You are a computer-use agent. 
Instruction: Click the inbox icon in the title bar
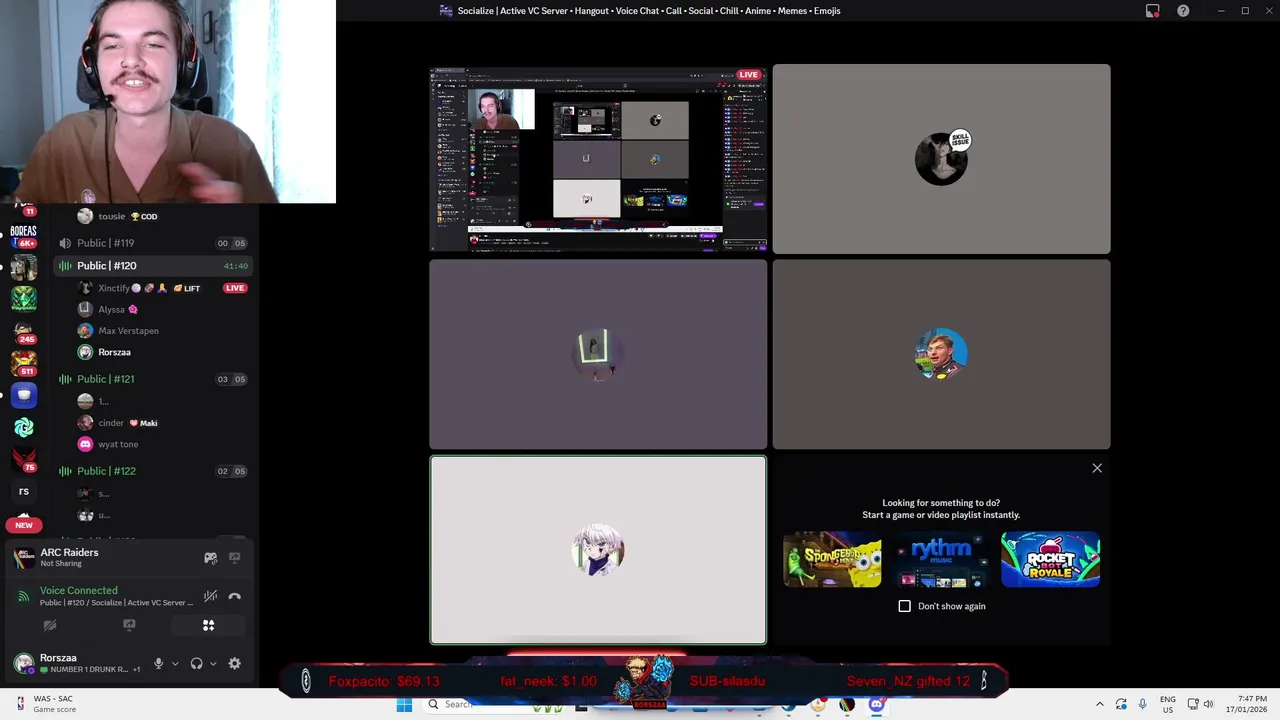[x=1152, y=11]
